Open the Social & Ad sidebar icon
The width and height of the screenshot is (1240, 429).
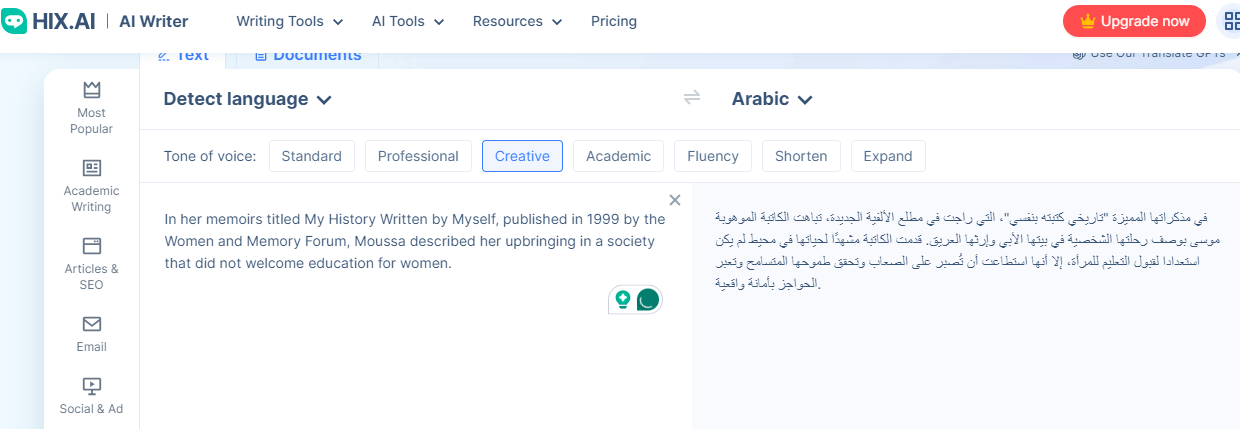(92, 385)
